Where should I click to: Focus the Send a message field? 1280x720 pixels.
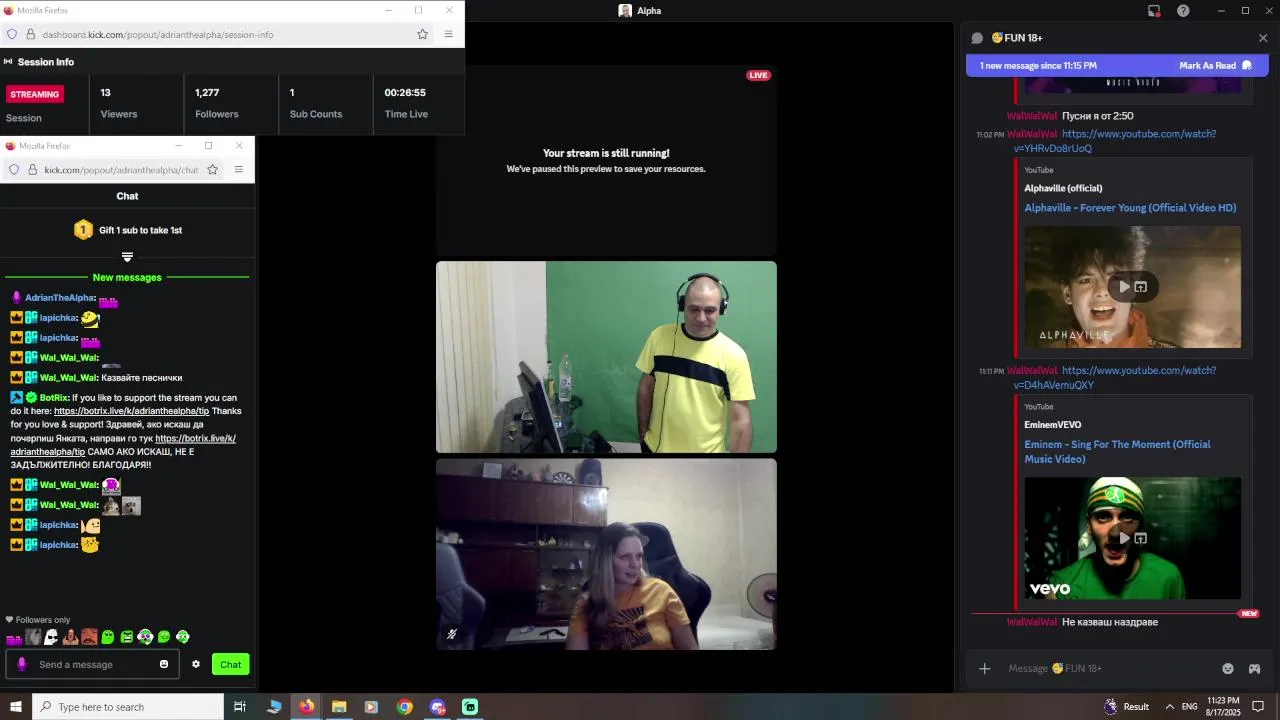[93, 664]
